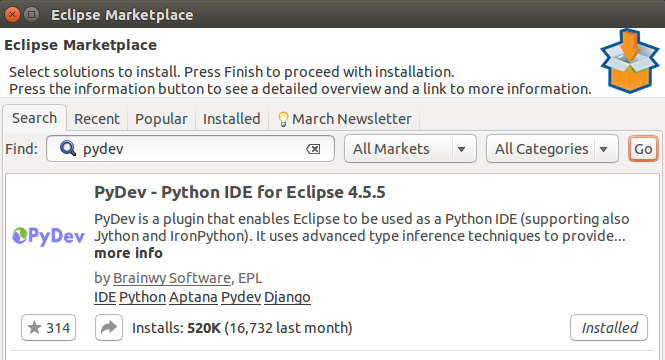Screen dimensions: 665x360
Task: Click the PyDev - Python IDE title
Action: point(240,192)
